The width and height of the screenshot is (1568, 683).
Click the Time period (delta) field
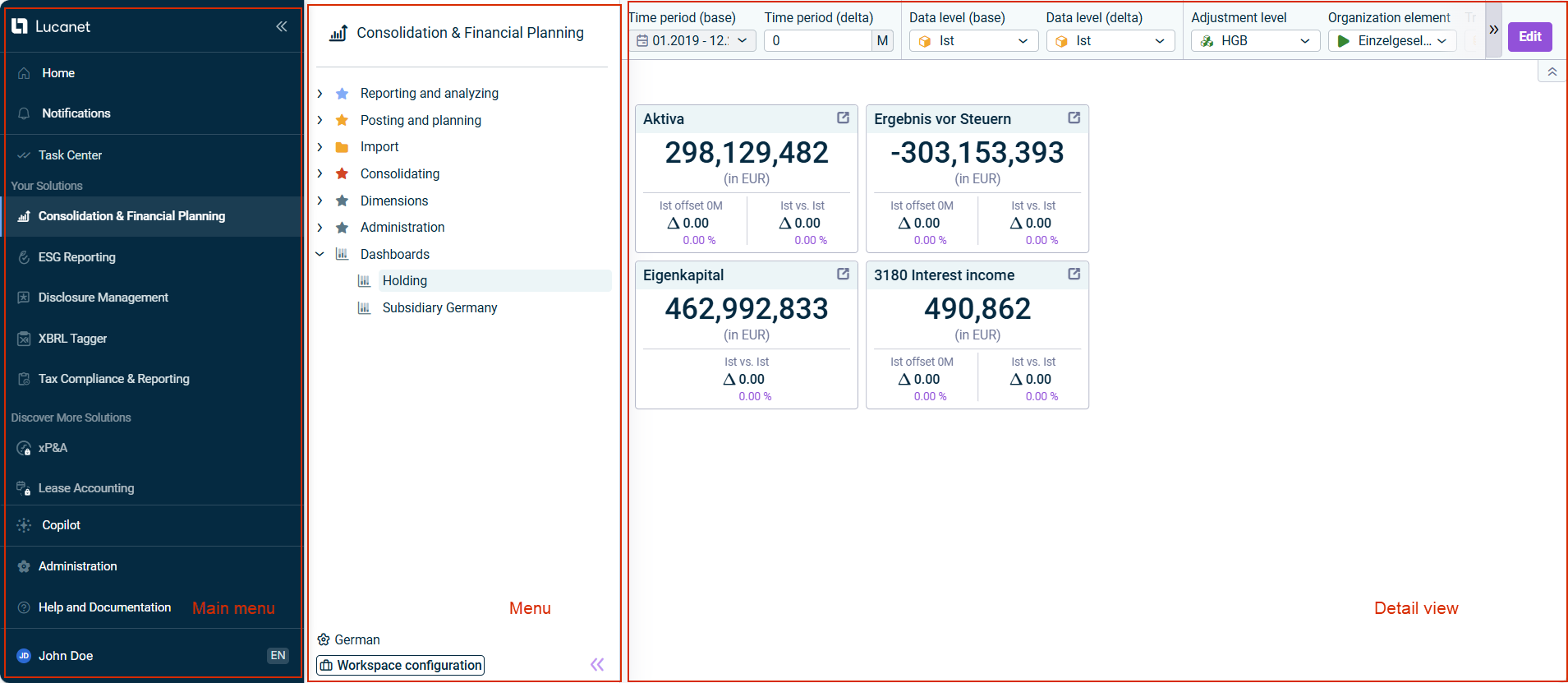[x=818, y=40]
